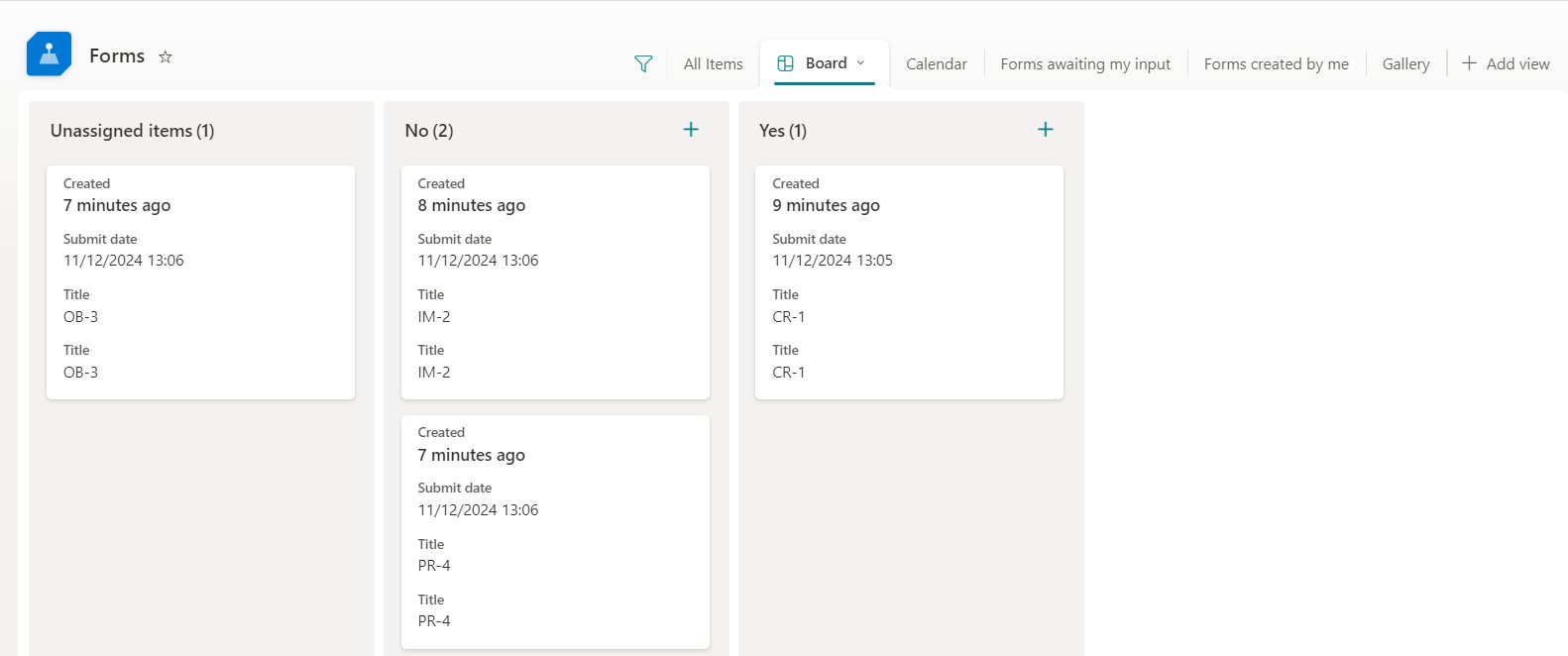Click the Forms list app icon
Image resolution: width=1568 pixels, height=656 pixels.
(x=49, y=55)
